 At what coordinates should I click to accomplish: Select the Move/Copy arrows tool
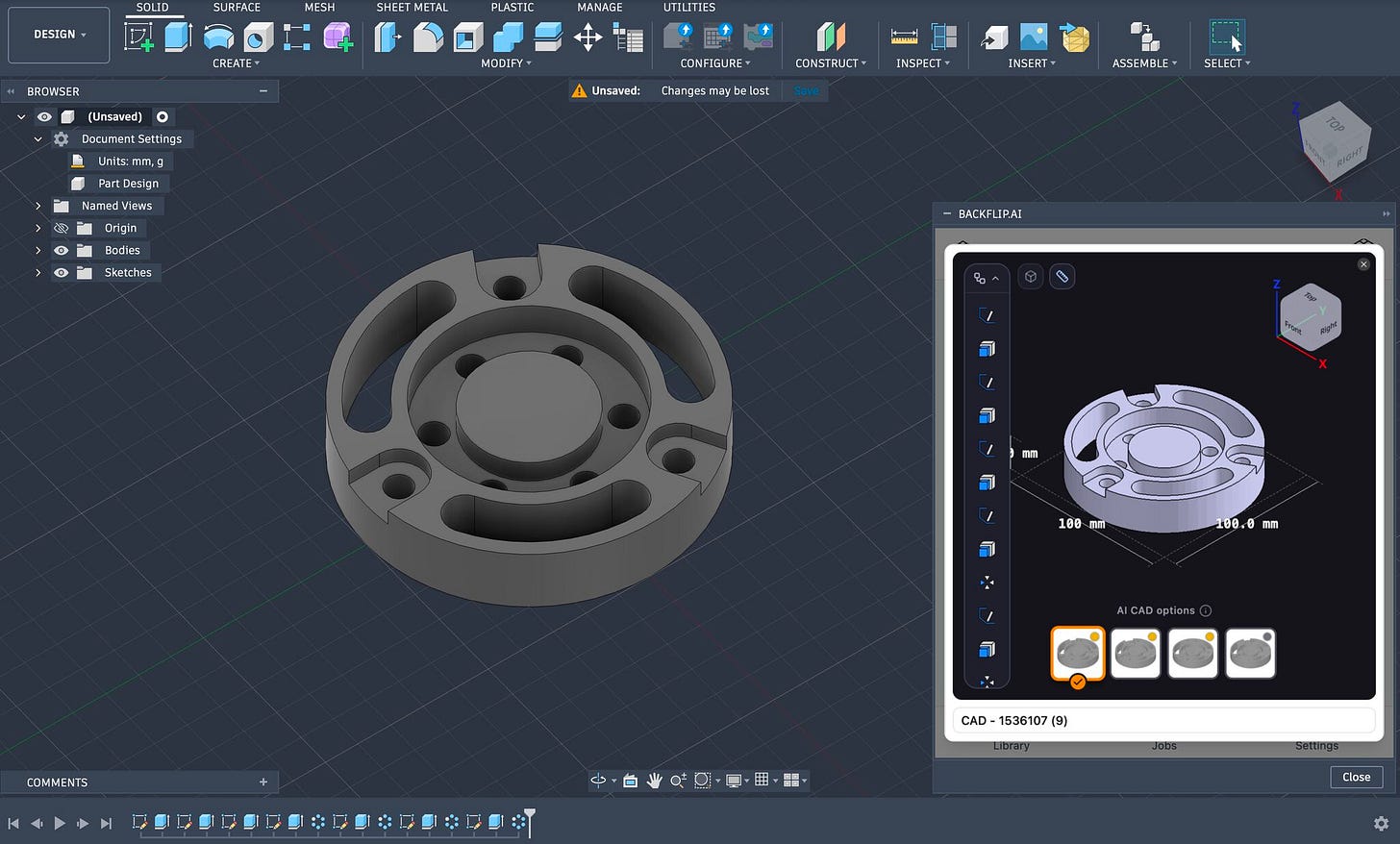pos(587,37)
